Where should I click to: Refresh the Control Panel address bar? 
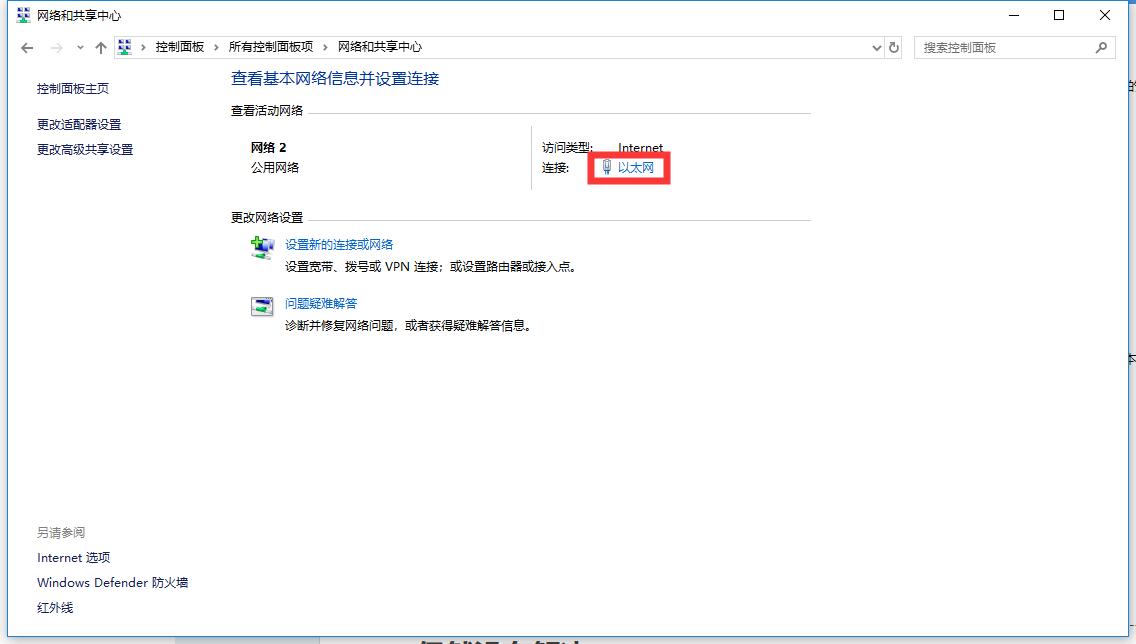(x=894, y=47)
